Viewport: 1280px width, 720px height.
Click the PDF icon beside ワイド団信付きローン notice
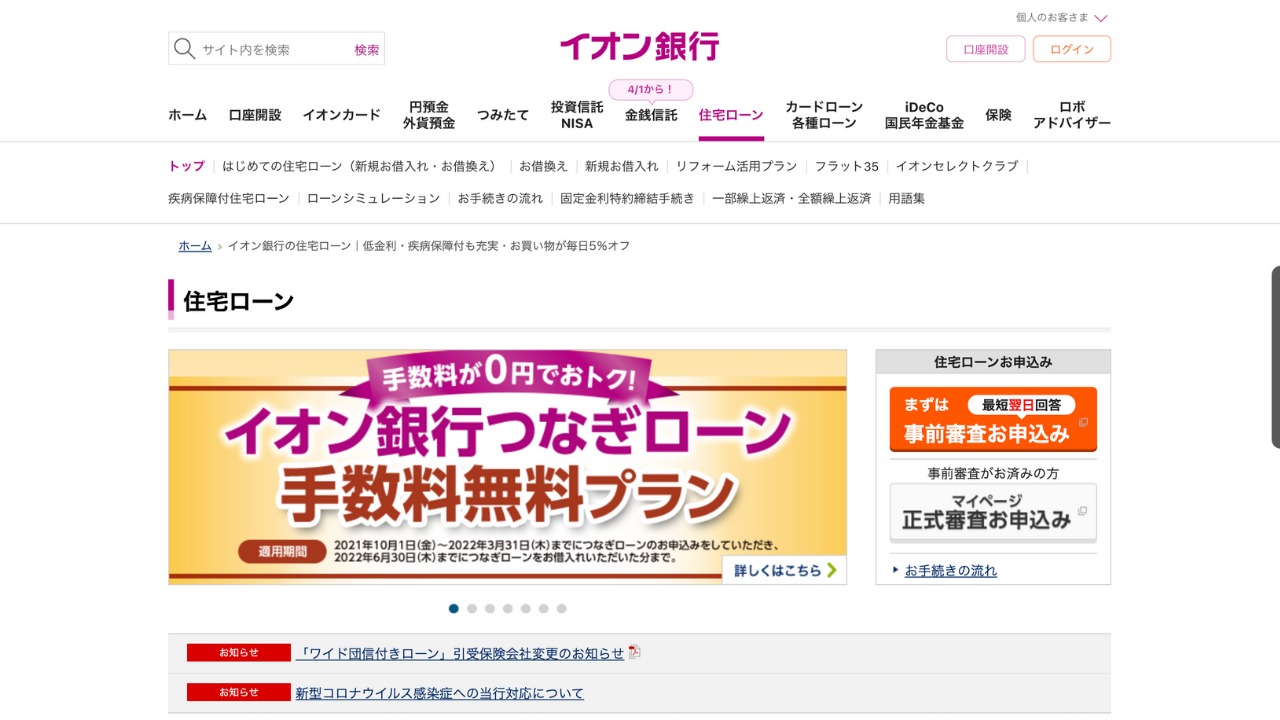pos(634,652)
